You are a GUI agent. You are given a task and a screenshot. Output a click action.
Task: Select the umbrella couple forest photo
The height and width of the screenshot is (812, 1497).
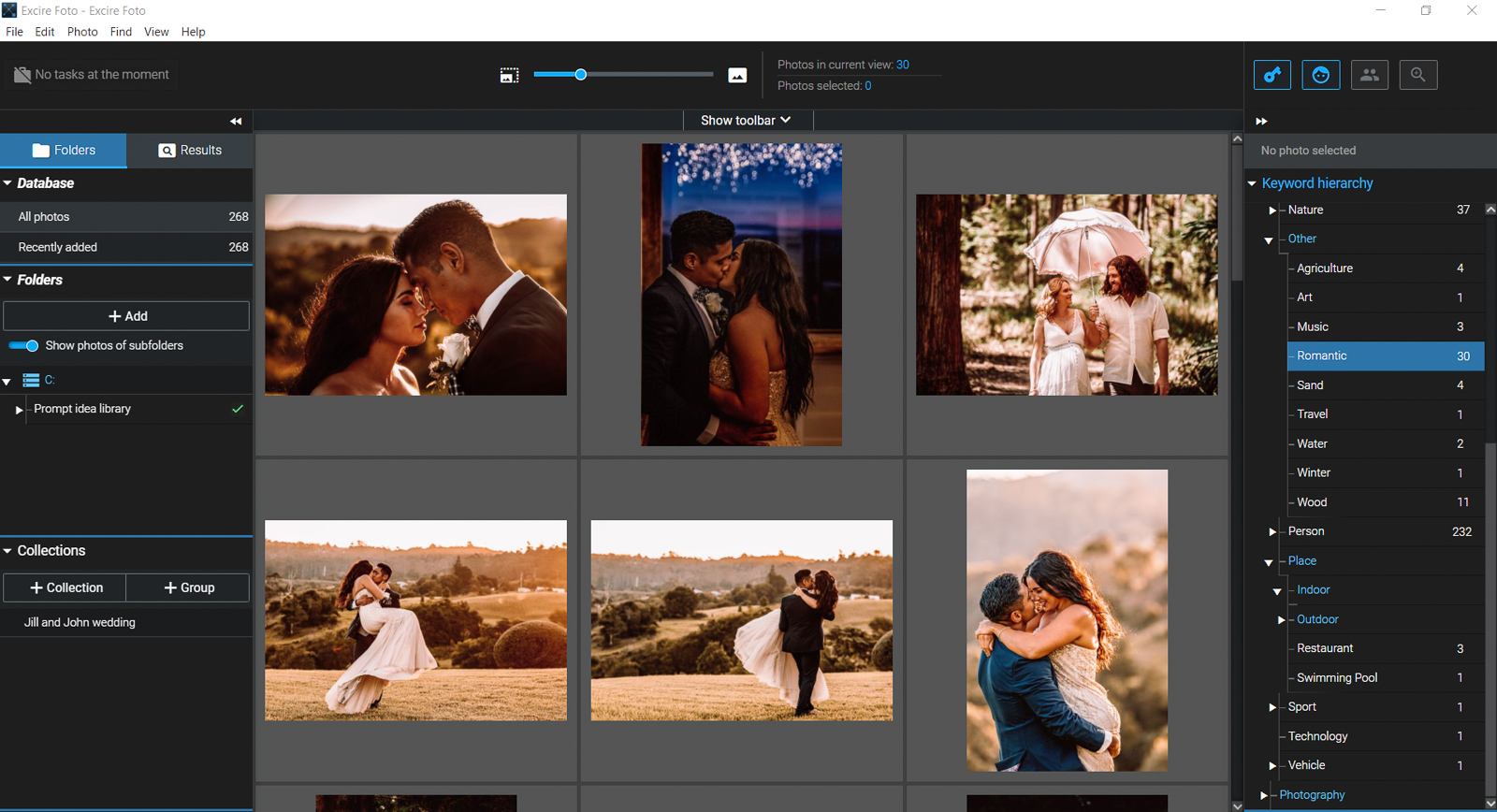pos(1067,295)
